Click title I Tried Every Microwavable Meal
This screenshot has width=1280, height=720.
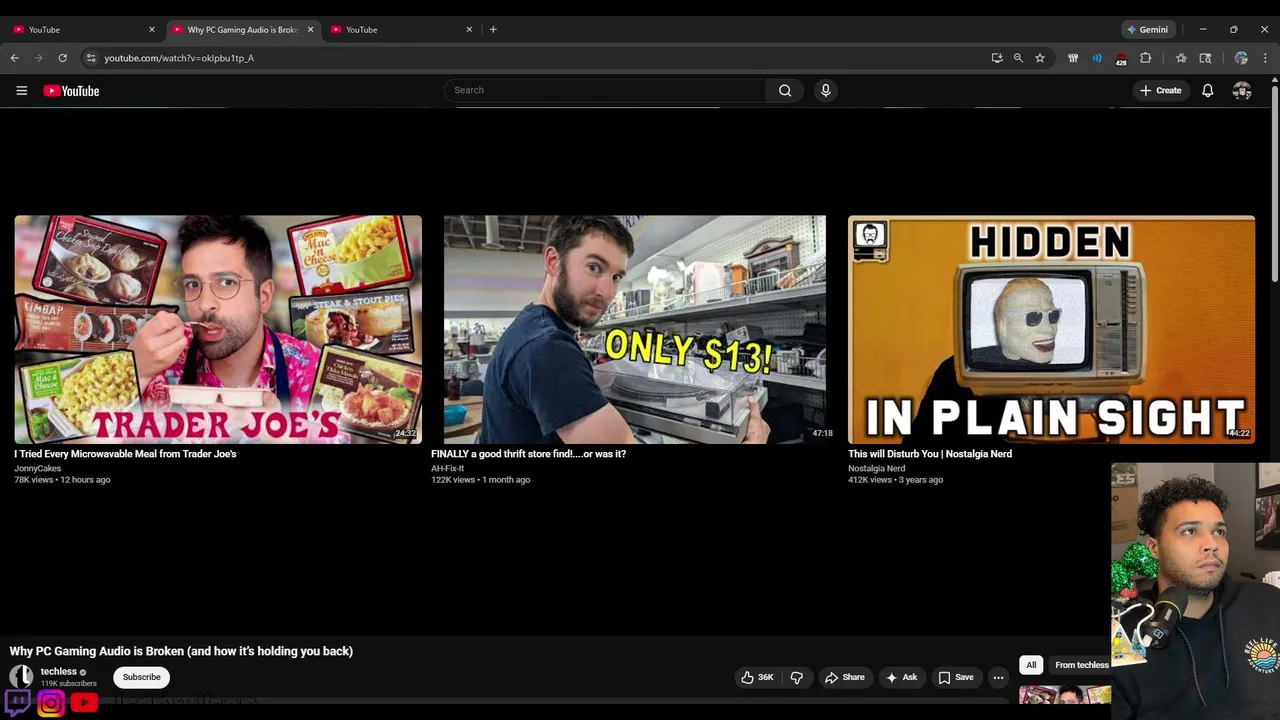125,454
